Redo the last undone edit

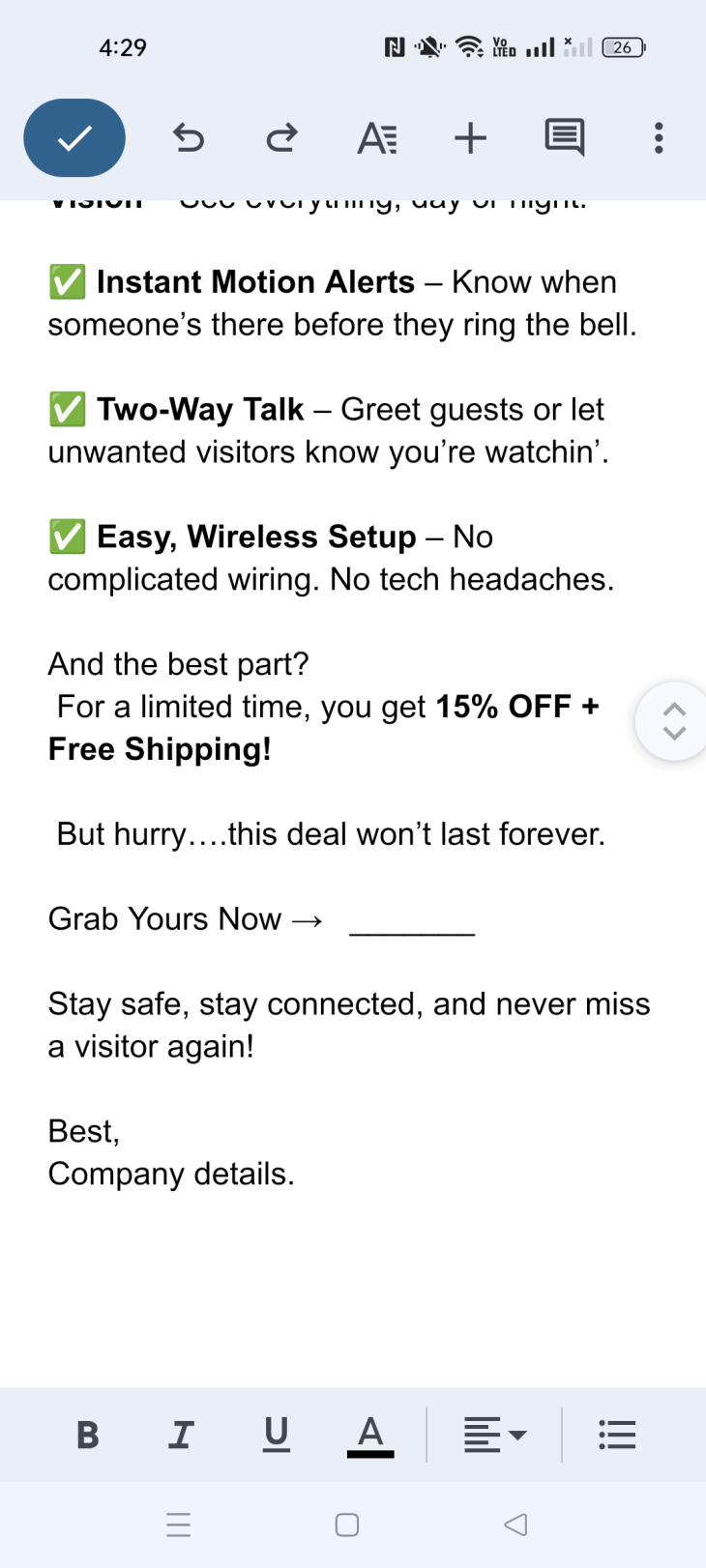281,138
